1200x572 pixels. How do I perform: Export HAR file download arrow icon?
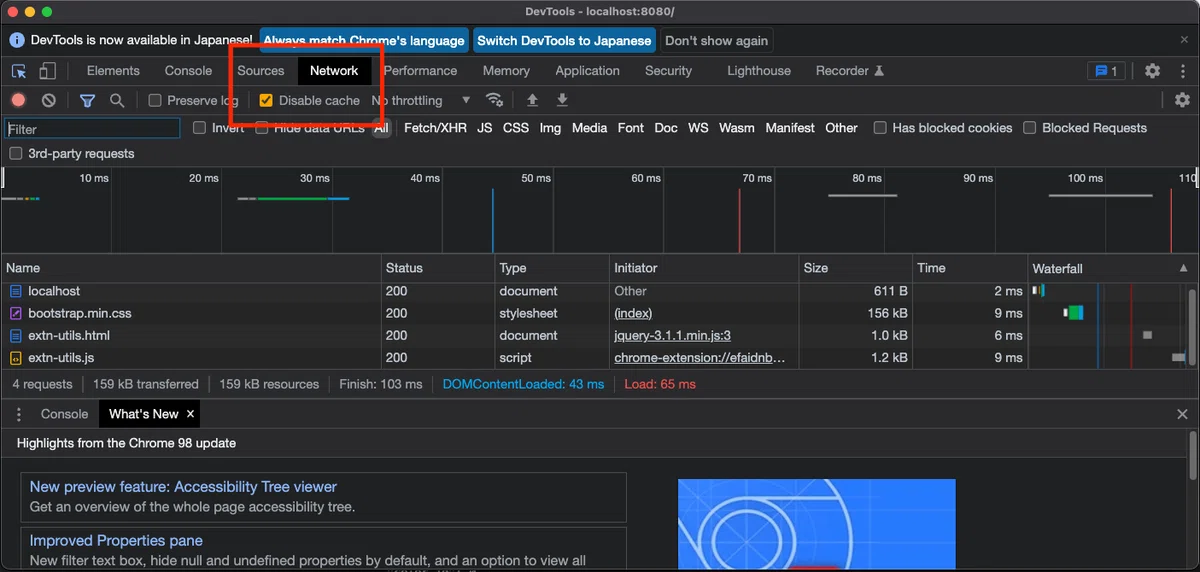pos(562,100)
